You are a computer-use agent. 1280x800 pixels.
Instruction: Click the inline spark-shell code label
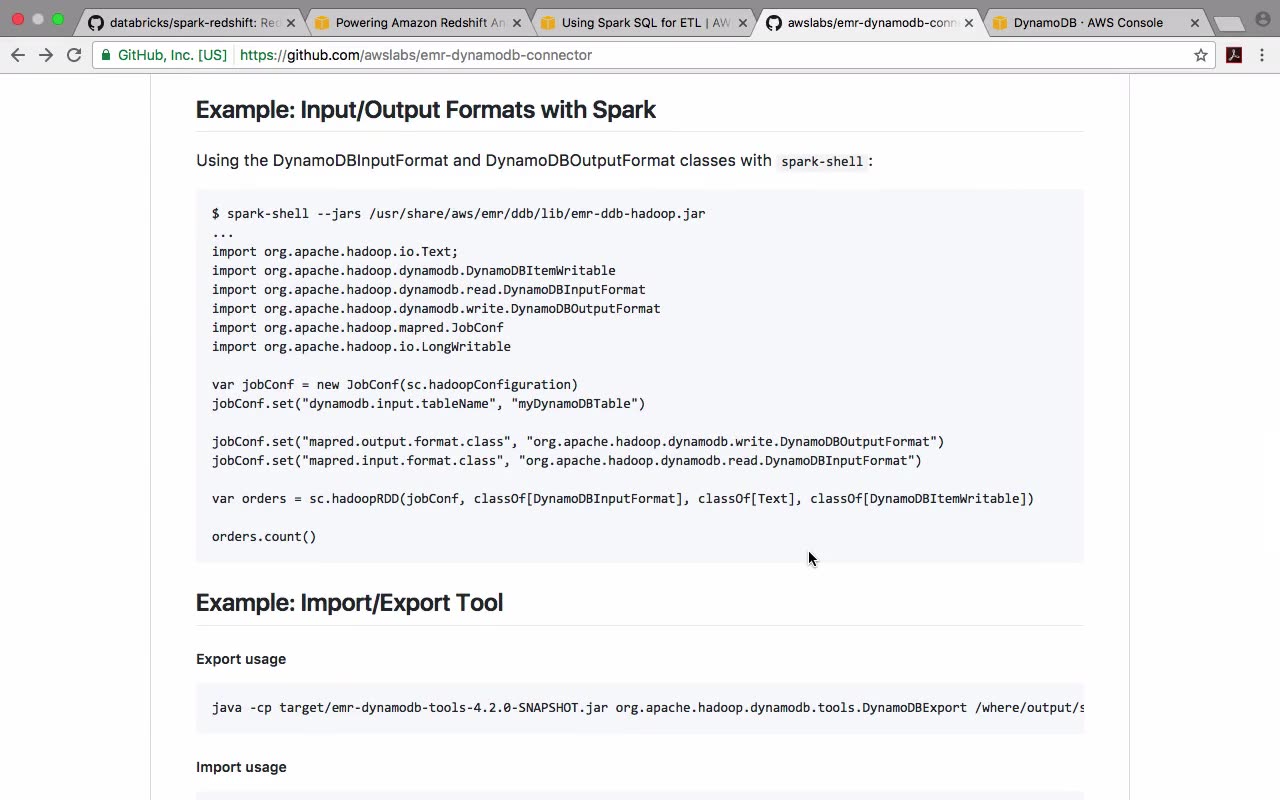tap(822, 161)
